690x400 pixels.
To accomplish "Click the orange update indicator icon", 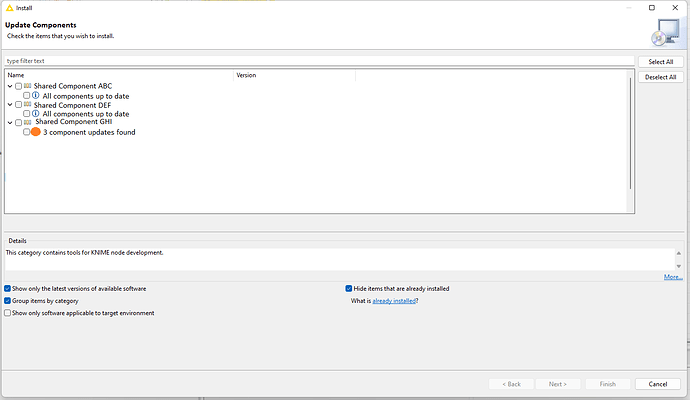I will pos(36,132).
